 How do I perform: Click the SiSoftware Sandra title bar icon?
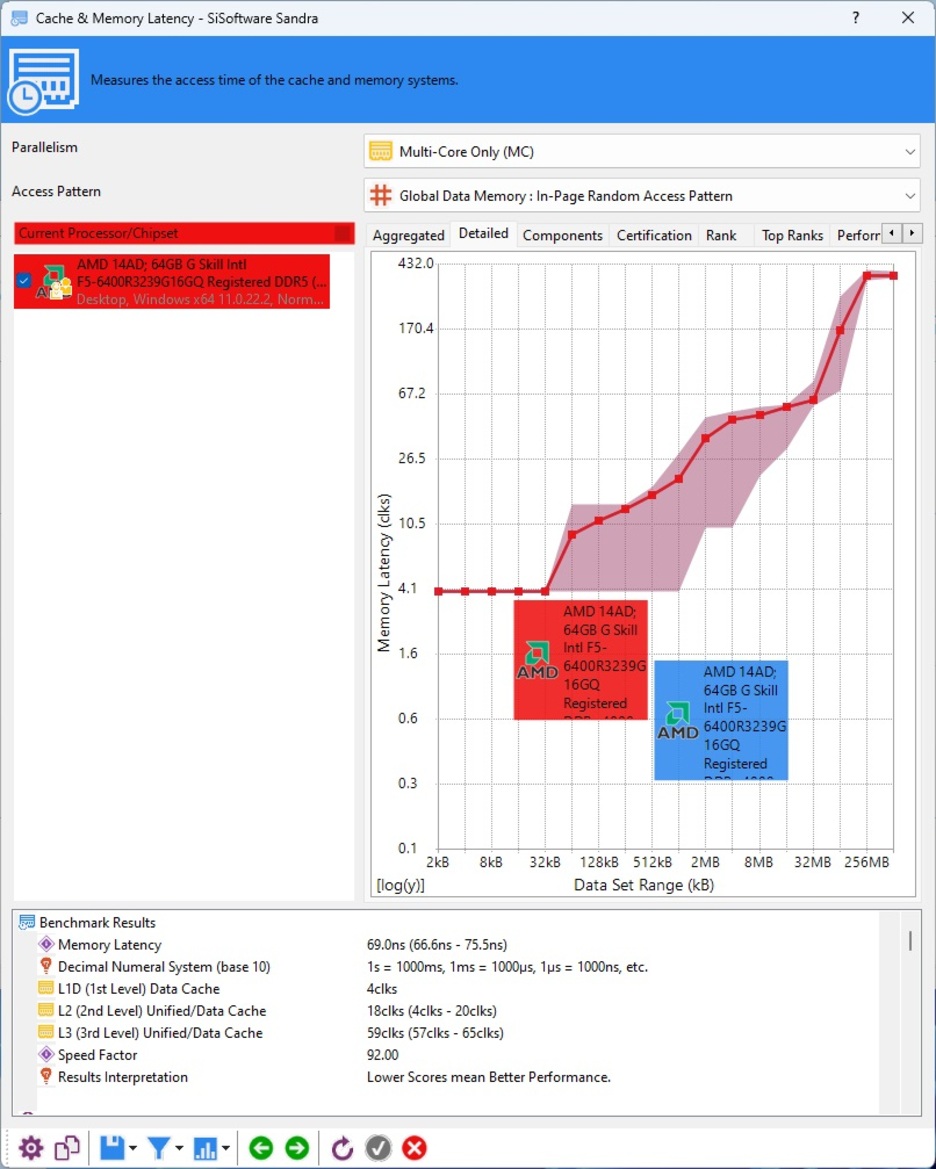click(x=19, y=18)
